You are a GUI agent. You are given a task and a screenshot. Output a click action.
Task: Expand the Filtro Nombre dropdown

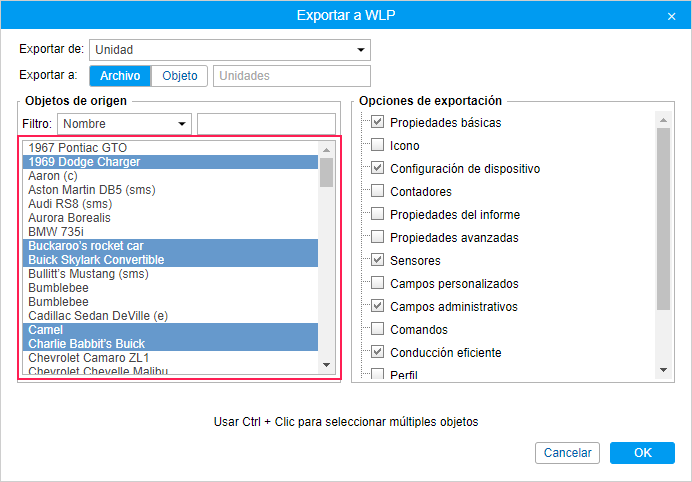(x=125, y=123)
